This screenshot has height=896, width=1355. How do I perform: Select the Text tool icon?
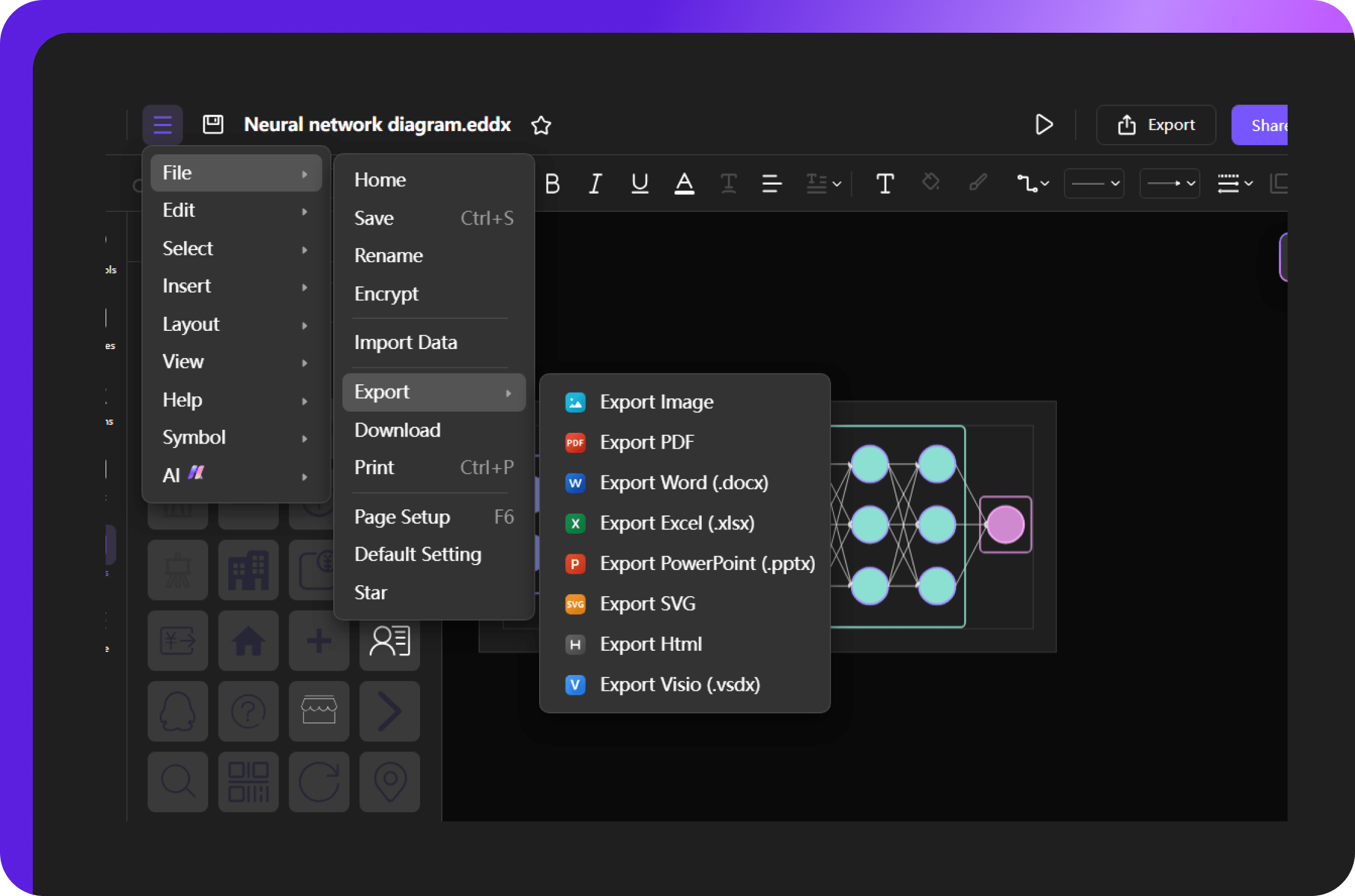pyautogui.click(x=884, y=182)
